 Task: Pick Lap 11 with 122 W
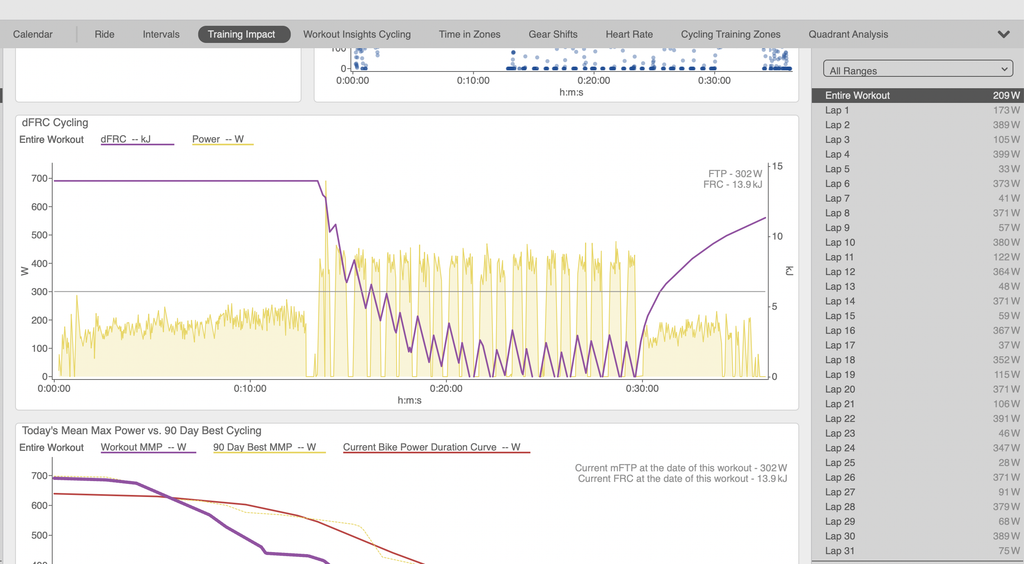pos(918,257)
